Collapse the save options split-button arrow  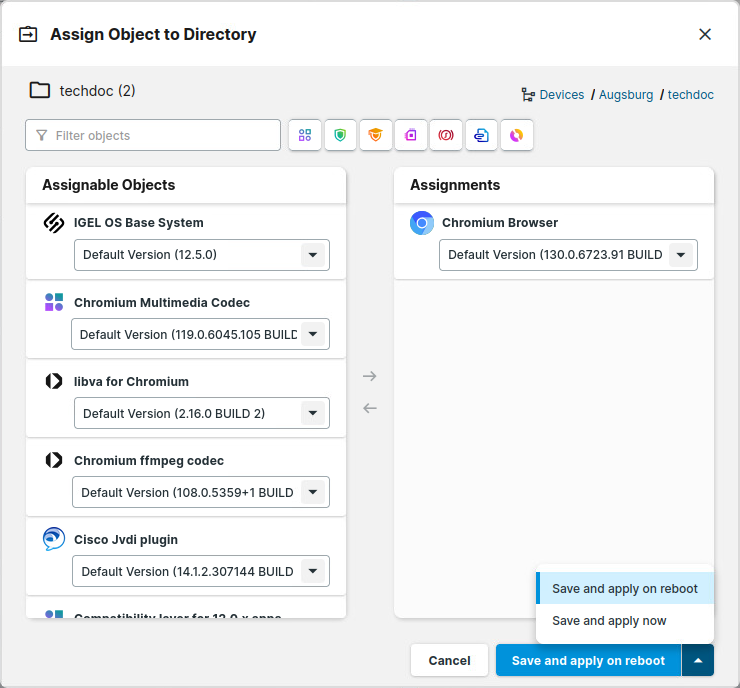tap(698, 661)
